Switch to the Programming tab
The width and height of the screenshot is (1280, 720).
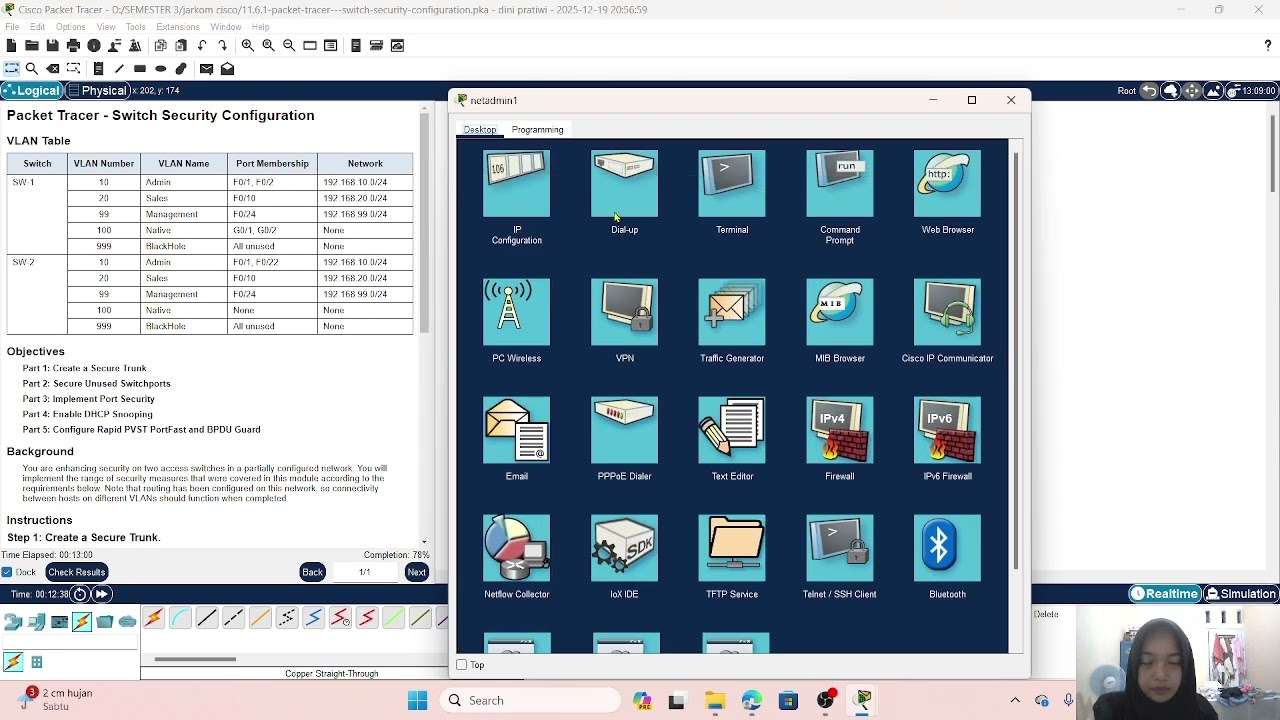tap(537, 130)
